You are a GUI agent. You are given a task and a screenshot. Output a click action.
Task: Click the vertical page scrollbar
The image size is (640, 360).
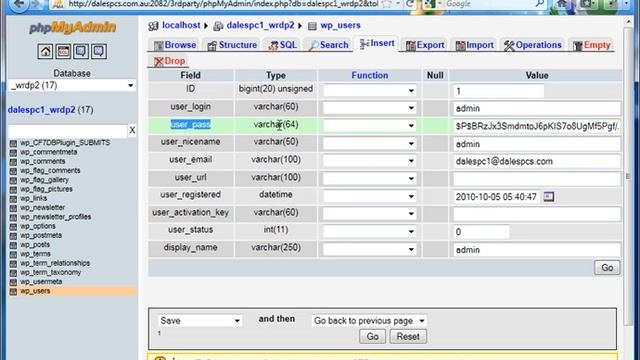point(628,176)
